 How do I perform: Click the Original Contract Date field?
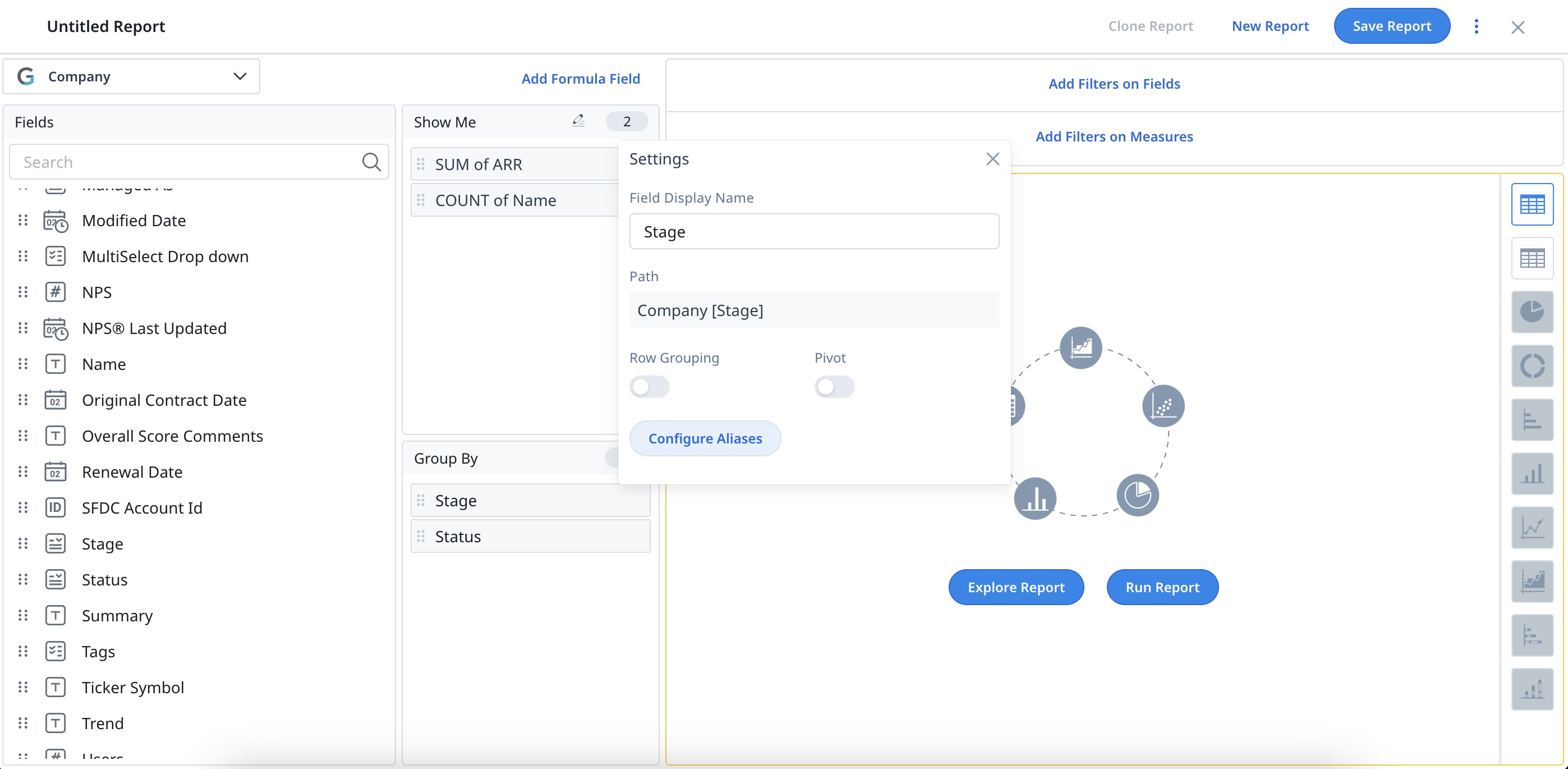(164, 400)
